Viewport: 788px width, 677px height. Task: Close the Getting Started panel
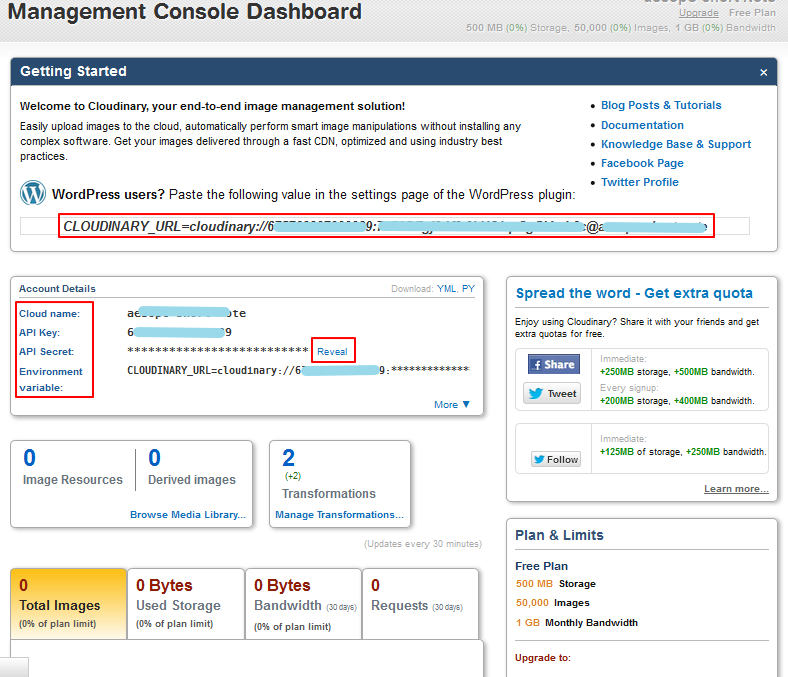click(763, 72)
